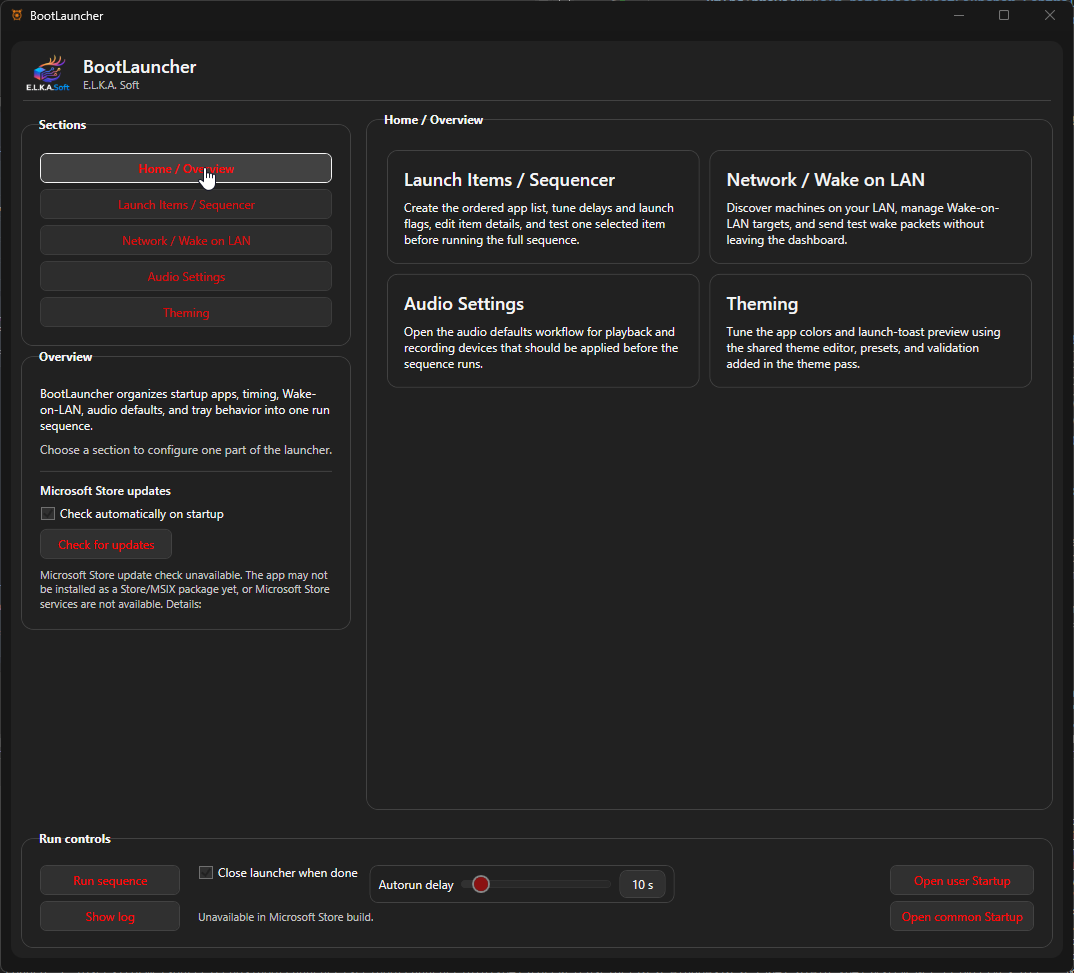
Task: Open the Network / Wake on LAN overview card
Action: click(x=871, y=207)
